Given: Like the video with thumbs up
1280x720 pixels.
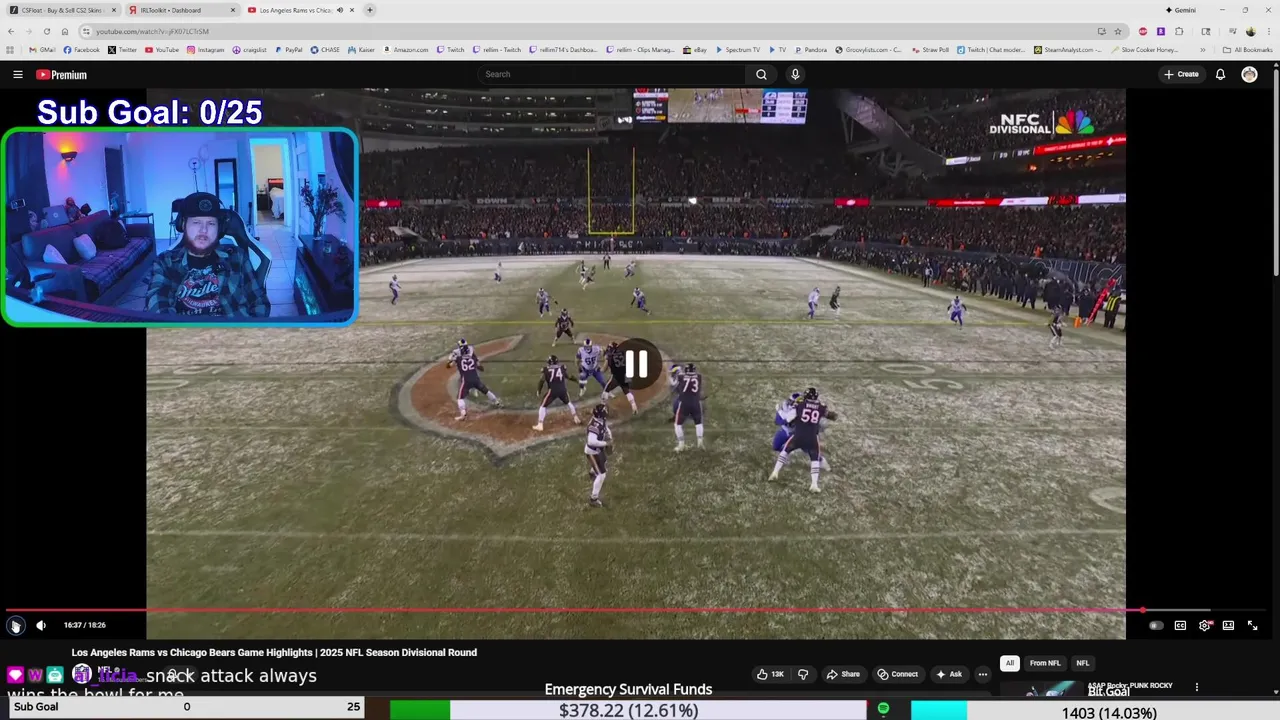Looking at the screenshot, I should pos(771,674).
